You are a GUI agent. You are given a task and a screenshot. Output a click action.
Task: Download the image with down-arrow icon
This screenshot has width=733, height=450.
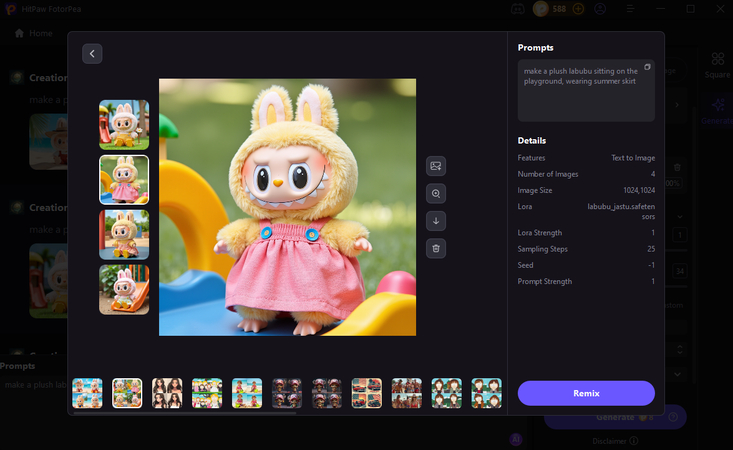(x=436, y=221)
